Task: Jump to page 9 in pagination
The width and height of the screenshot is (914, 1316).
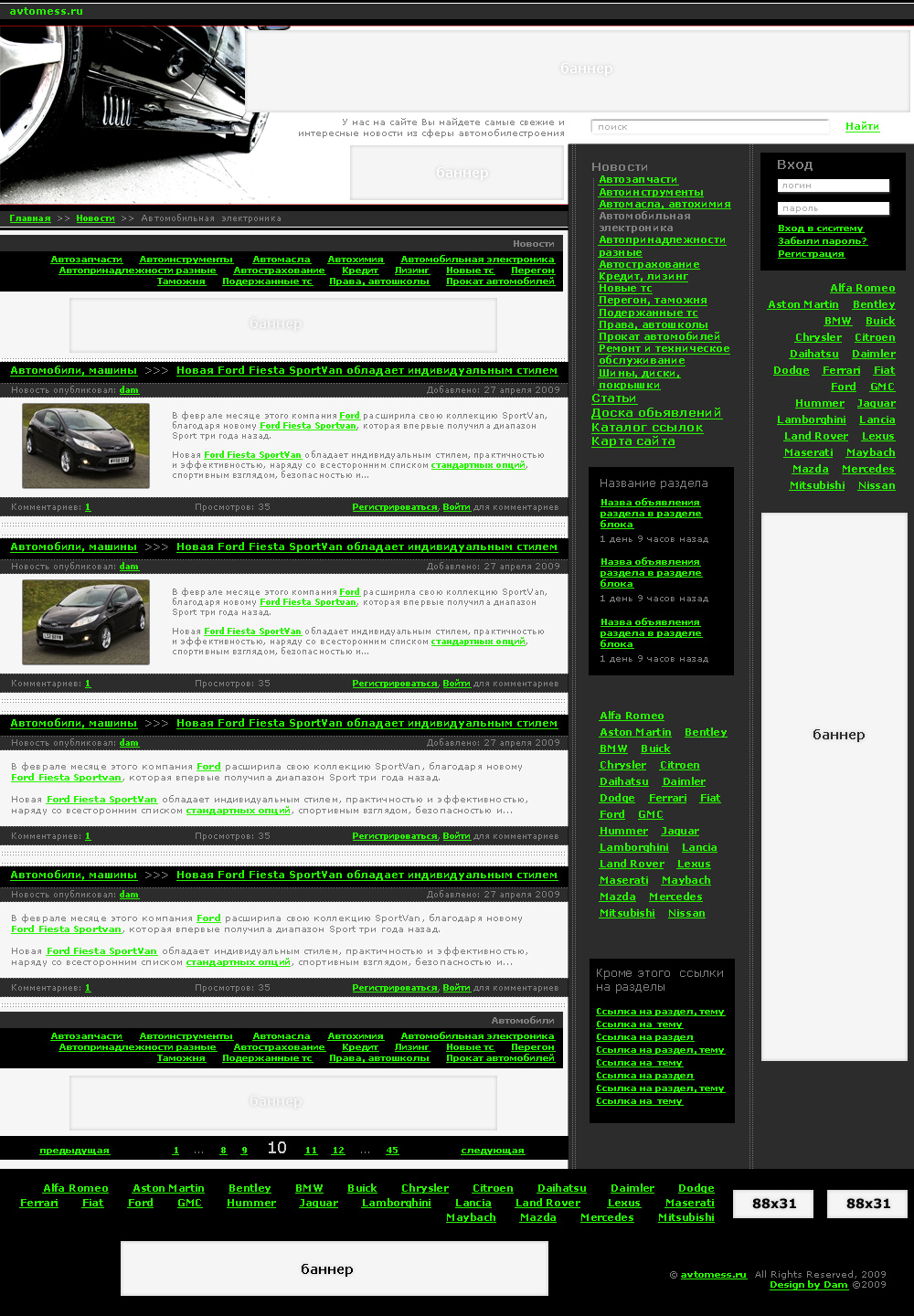Action: tap(244, 1151)
